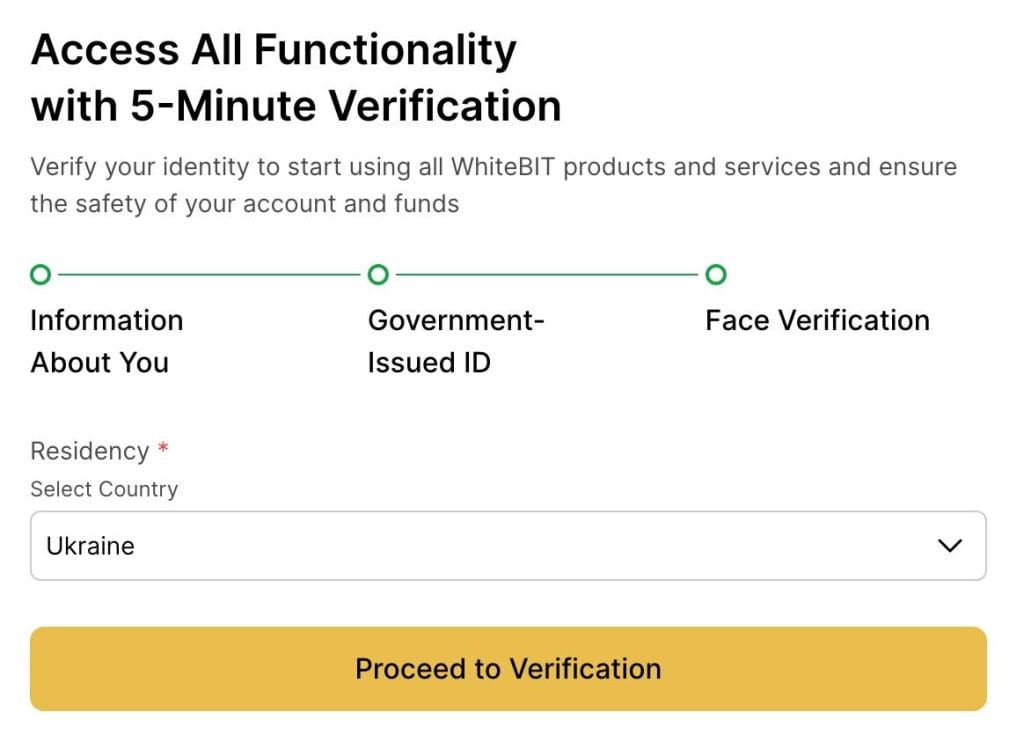This screenshot has height=742, width=1024.
Task: Open the Select Country dropdown
Action: pos(510,545)
